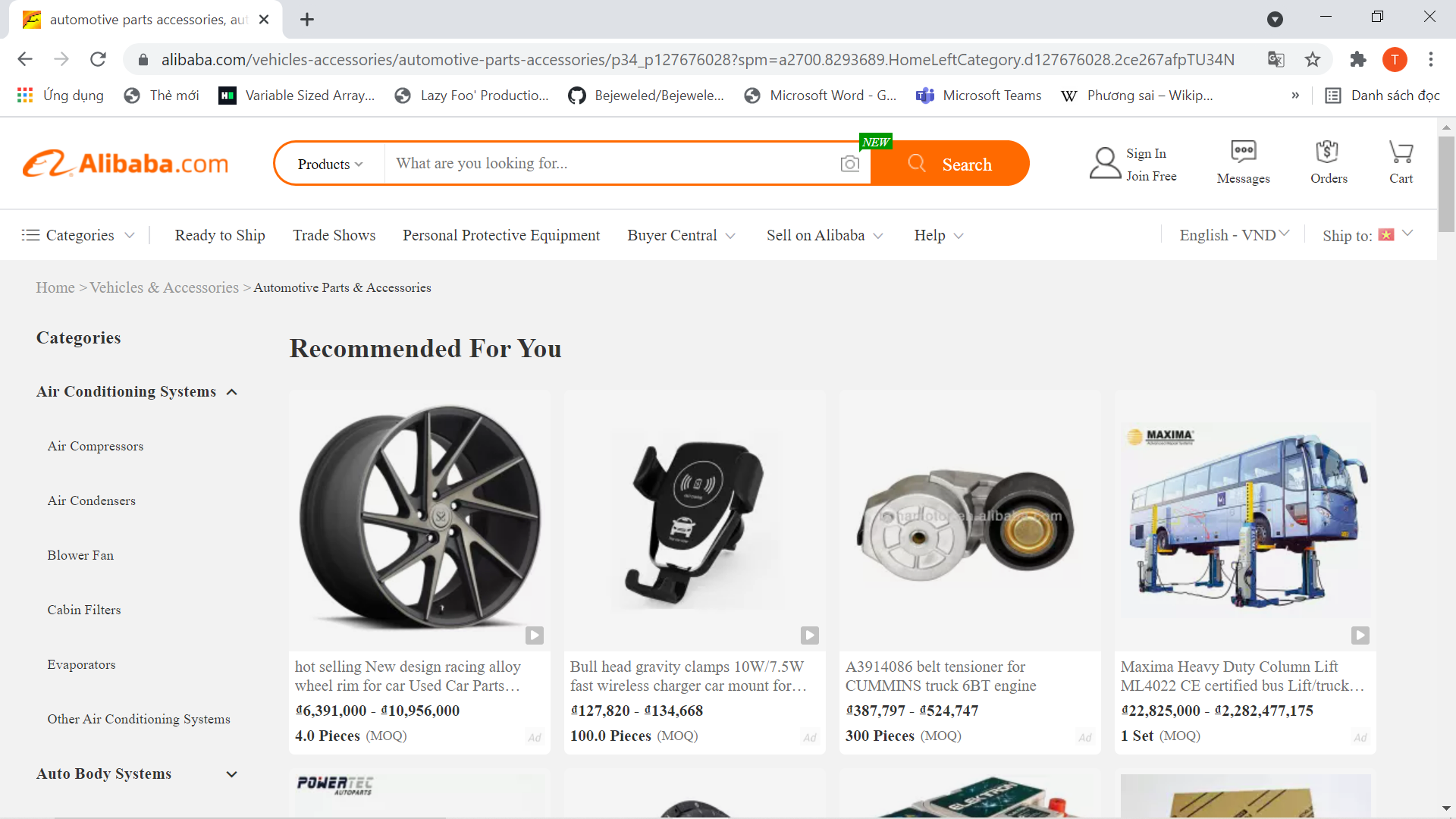Open Personal Protective Equipment menu item
Viewport: 1456px width, 819px height.
point(501,235)
